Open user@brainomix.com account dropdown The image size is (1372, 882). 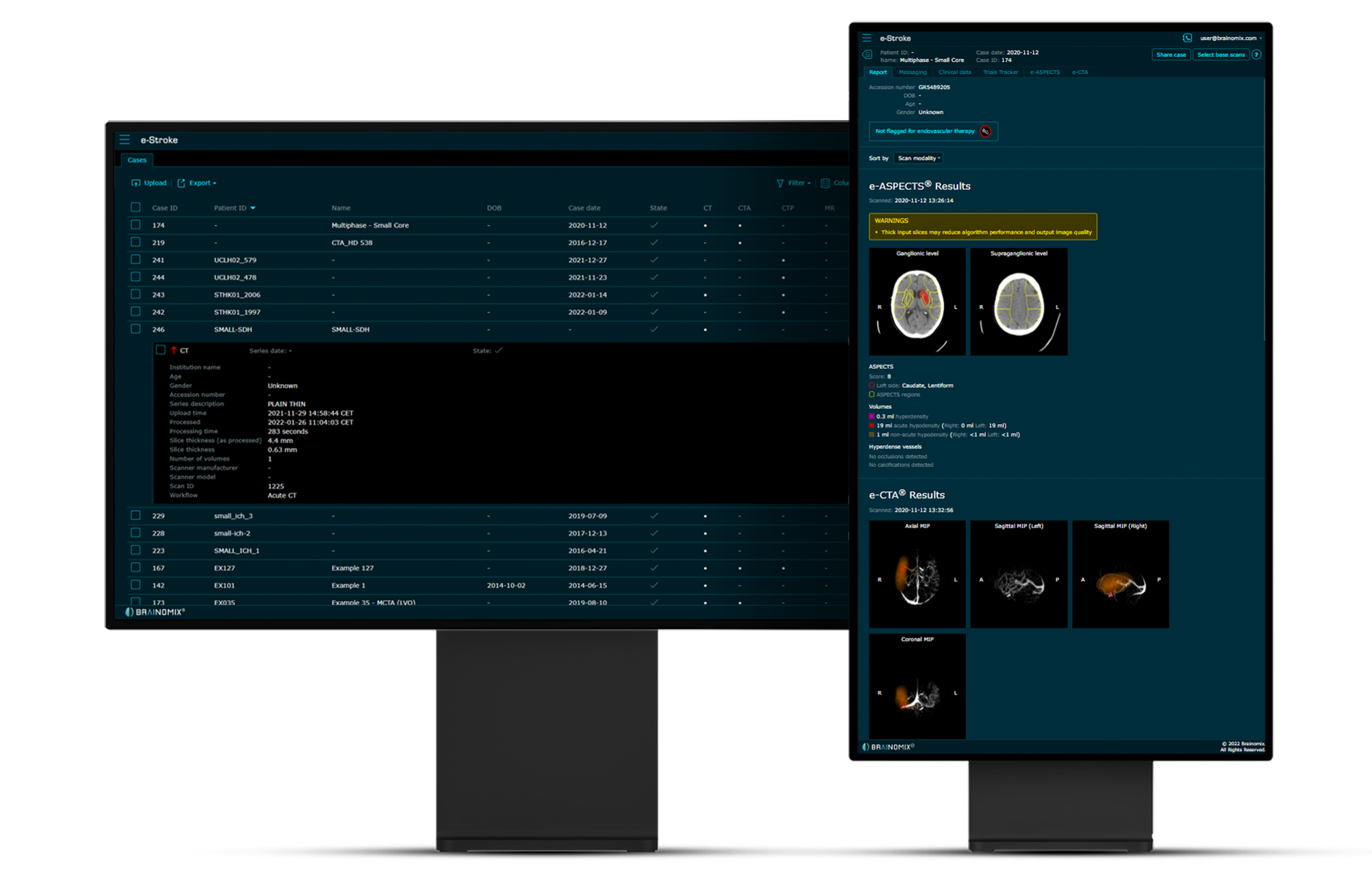click(x=1231, y=38)
